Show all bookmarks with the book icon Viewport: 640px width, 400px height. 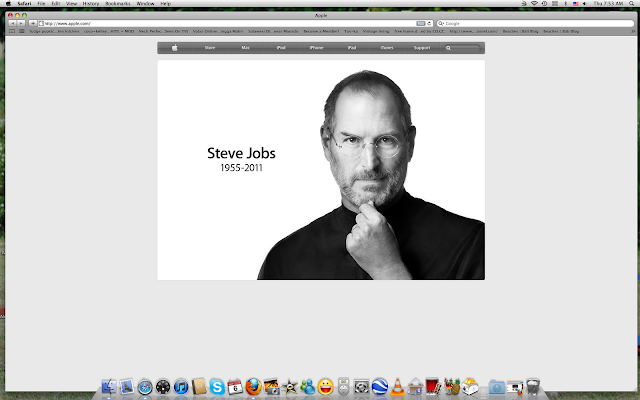pyautogui.click(x=12, y=31)
